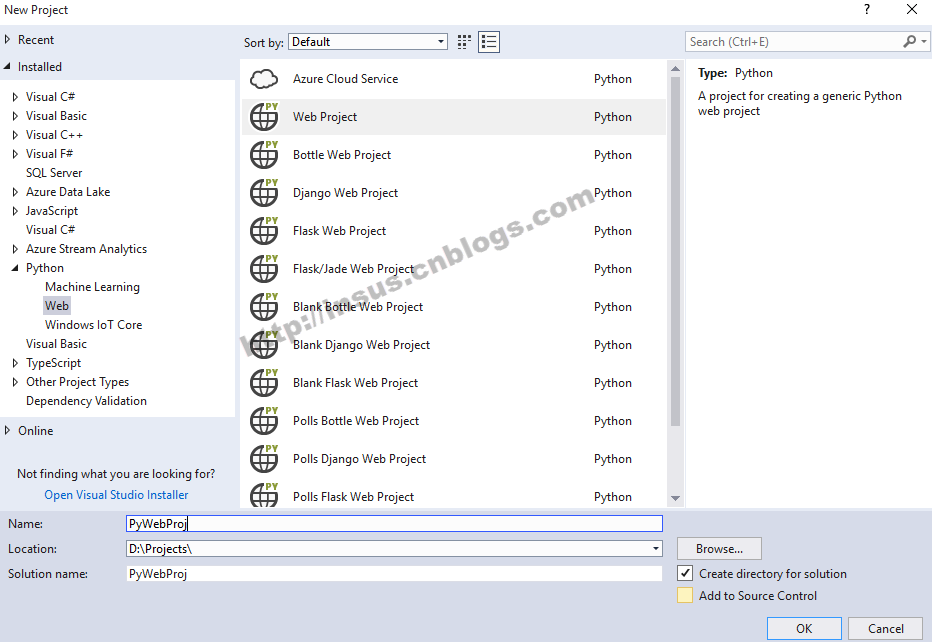Expand the Azure Stream Analytics node

coord(15,249)
